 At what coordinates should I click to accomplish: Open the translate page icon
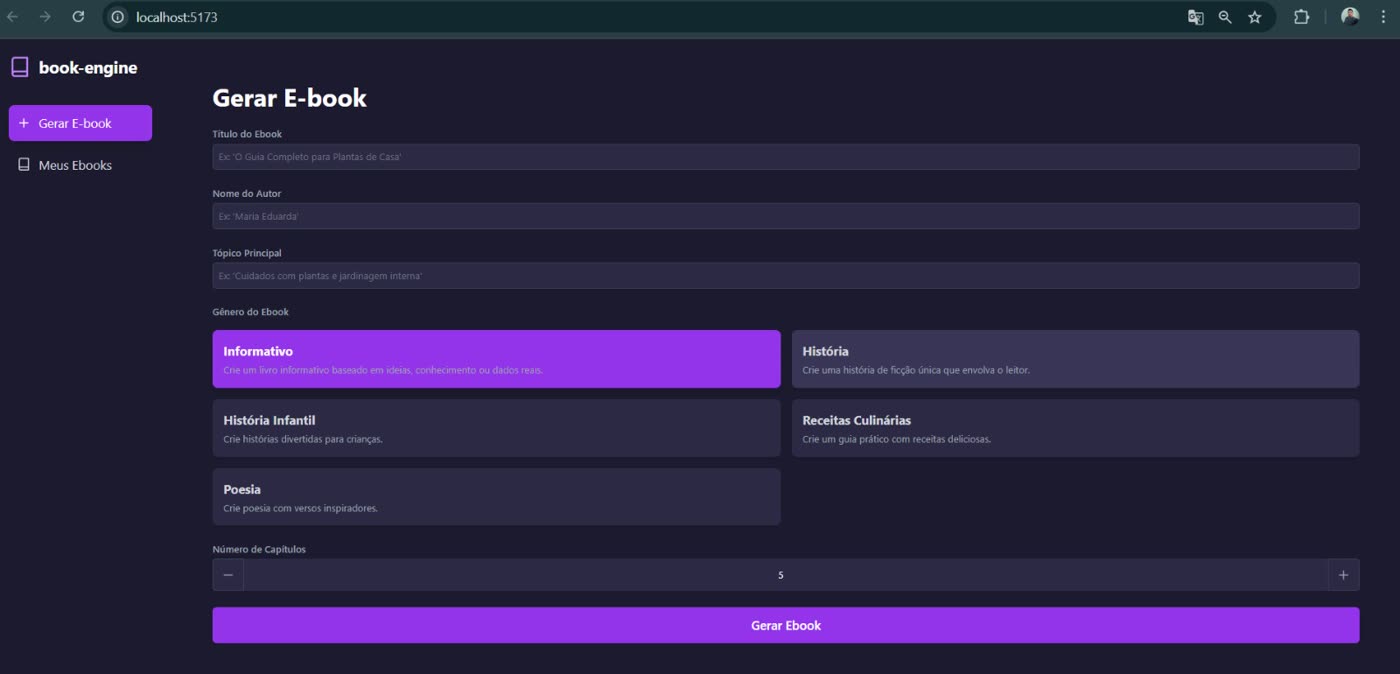click(1195, 17)
